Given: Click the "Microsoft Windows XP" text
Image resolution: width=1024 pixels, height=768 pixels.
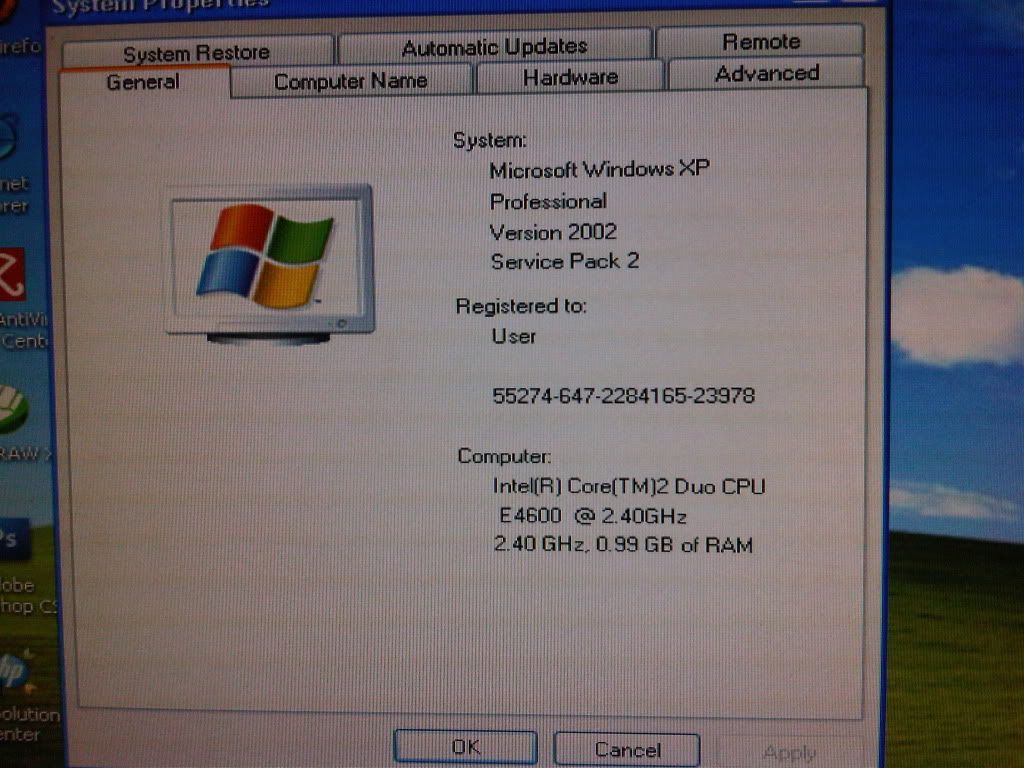Looking at the screenshot, I should [x=599, y=169].
